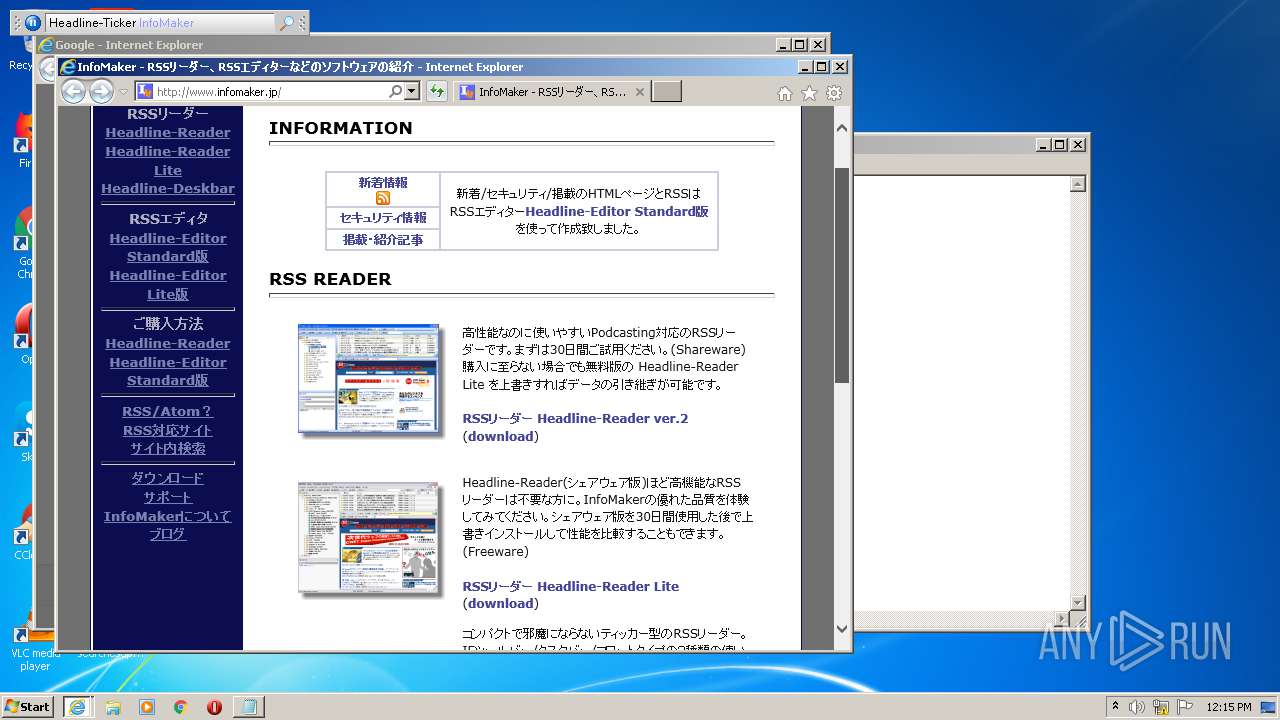
Task: Click search magnifier in IE address bar
Action: pos(396,92)
